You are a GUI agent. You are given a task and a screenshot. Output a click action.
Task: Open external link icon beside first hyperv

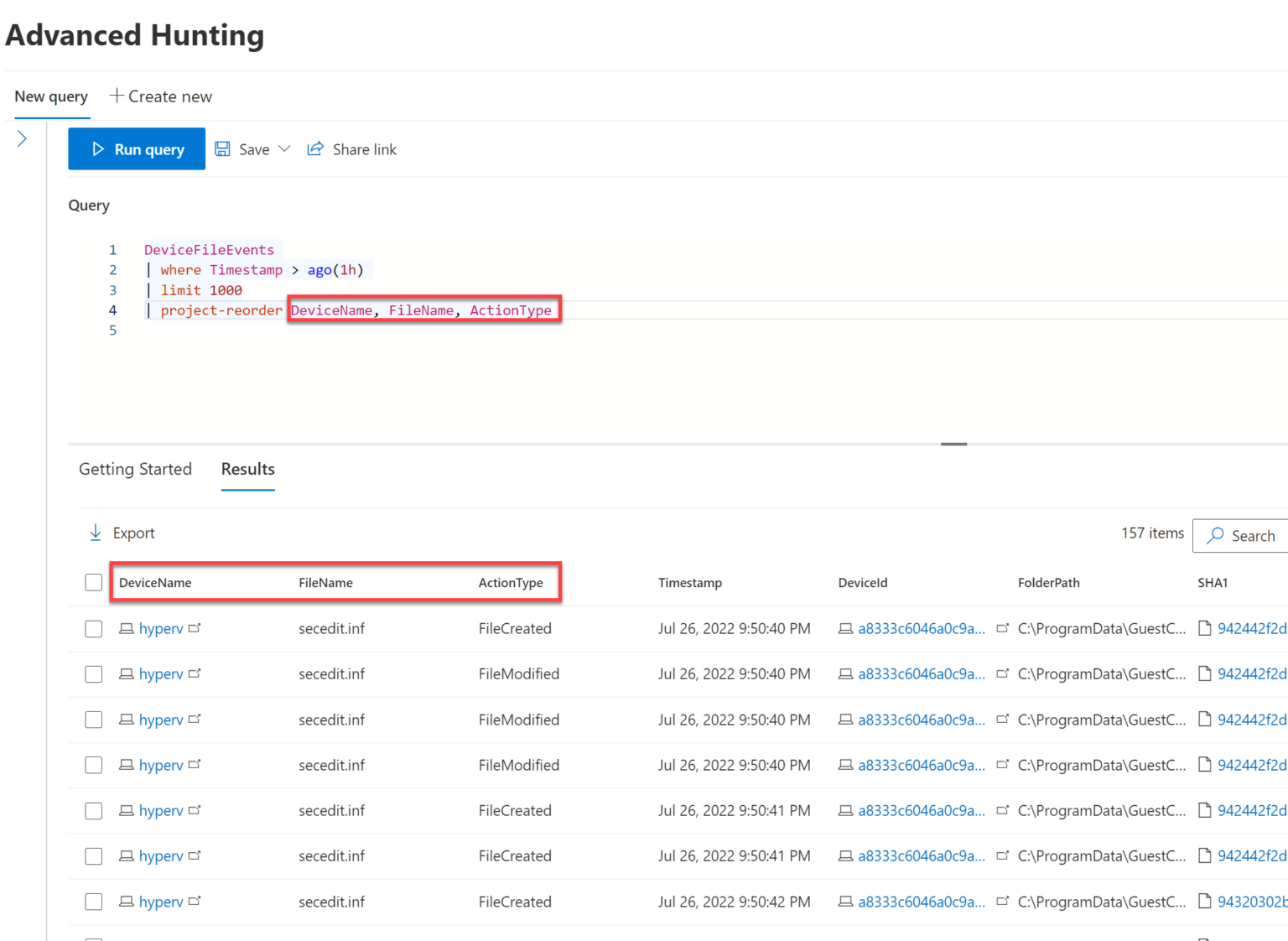point(195,628)
